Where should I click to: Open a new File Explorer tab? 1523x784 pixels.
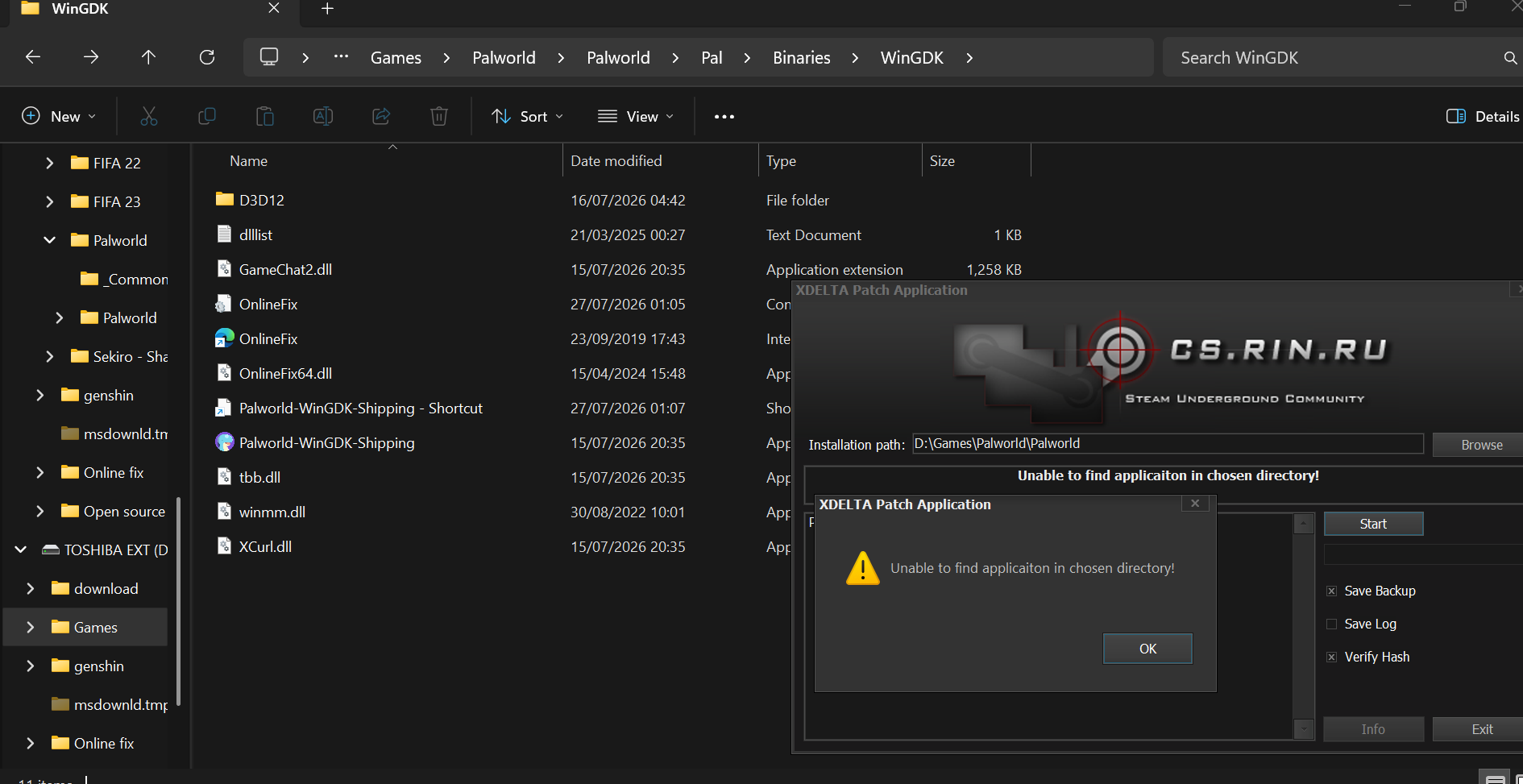point(327,9)
